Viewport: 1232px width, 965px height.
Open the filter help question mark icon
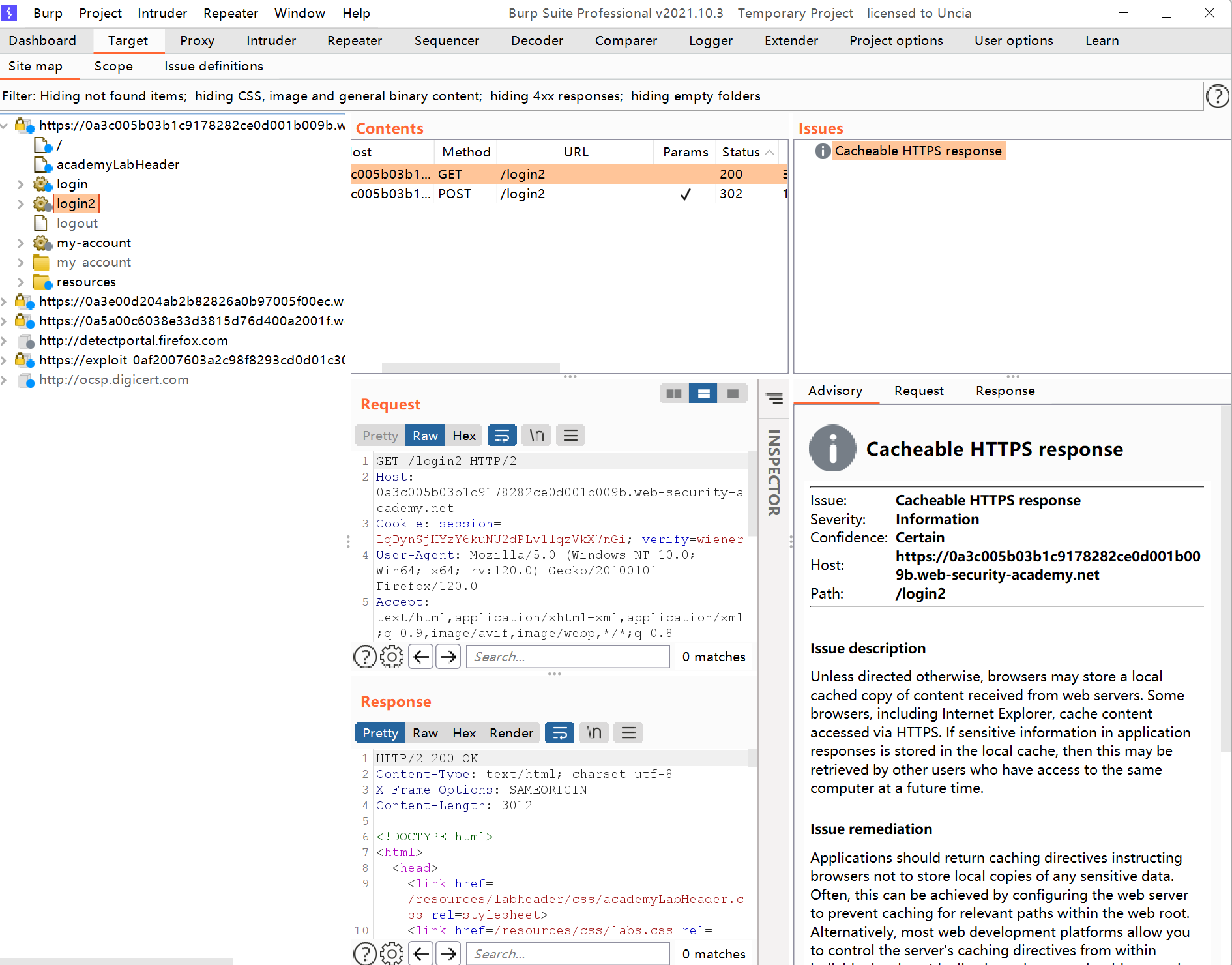pos(1217,96)
